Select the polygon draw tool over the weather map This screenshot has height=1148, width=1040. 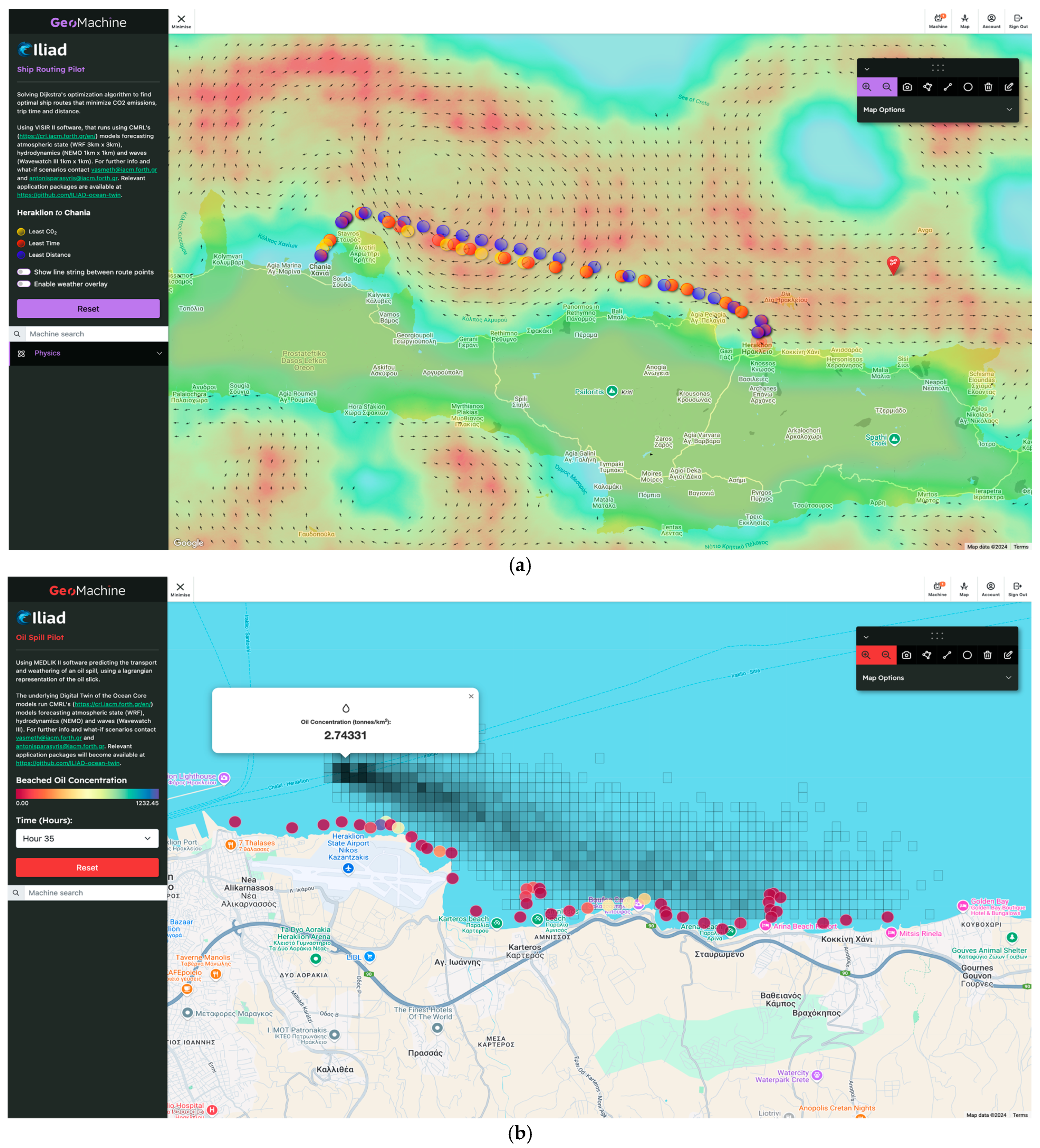927,87
